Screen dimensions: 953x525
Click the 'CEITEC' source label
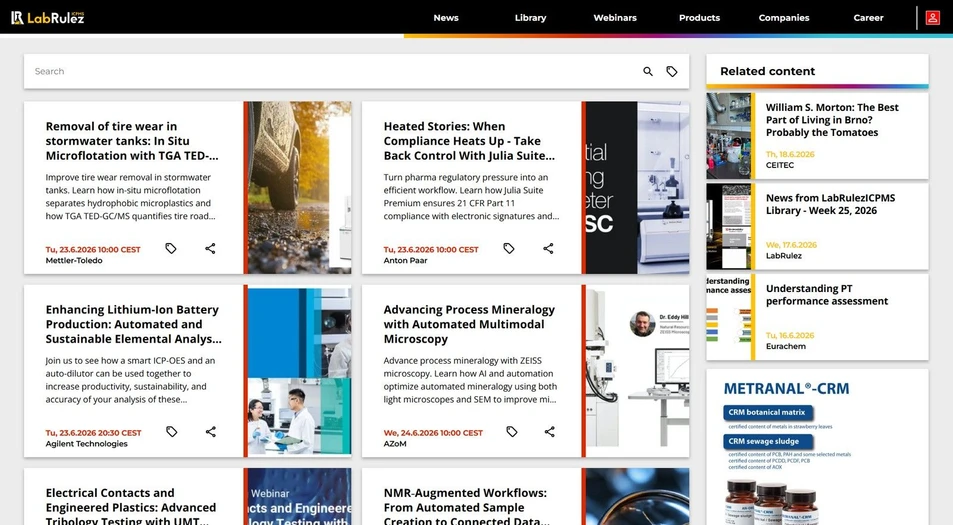[780, 165]
